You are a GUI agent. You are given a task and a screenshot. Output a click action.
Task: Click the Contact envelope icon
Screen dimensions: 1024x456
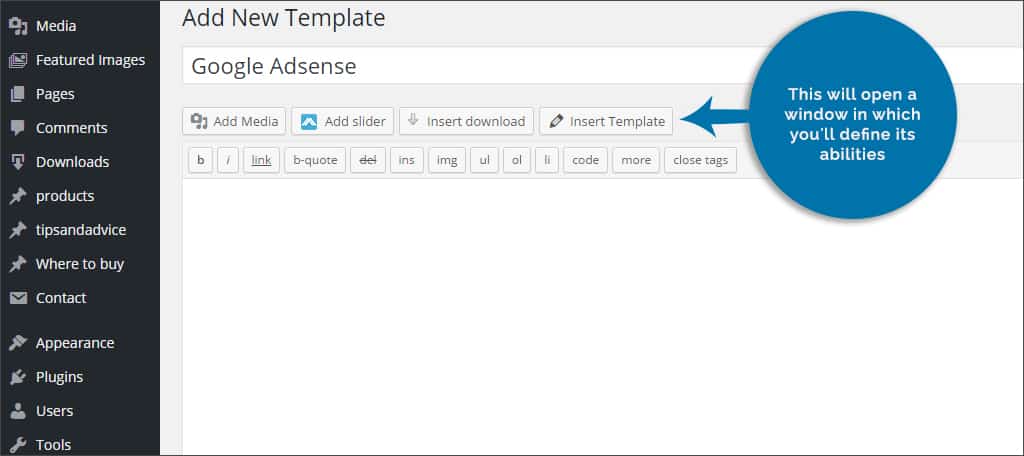coord(18,298)
